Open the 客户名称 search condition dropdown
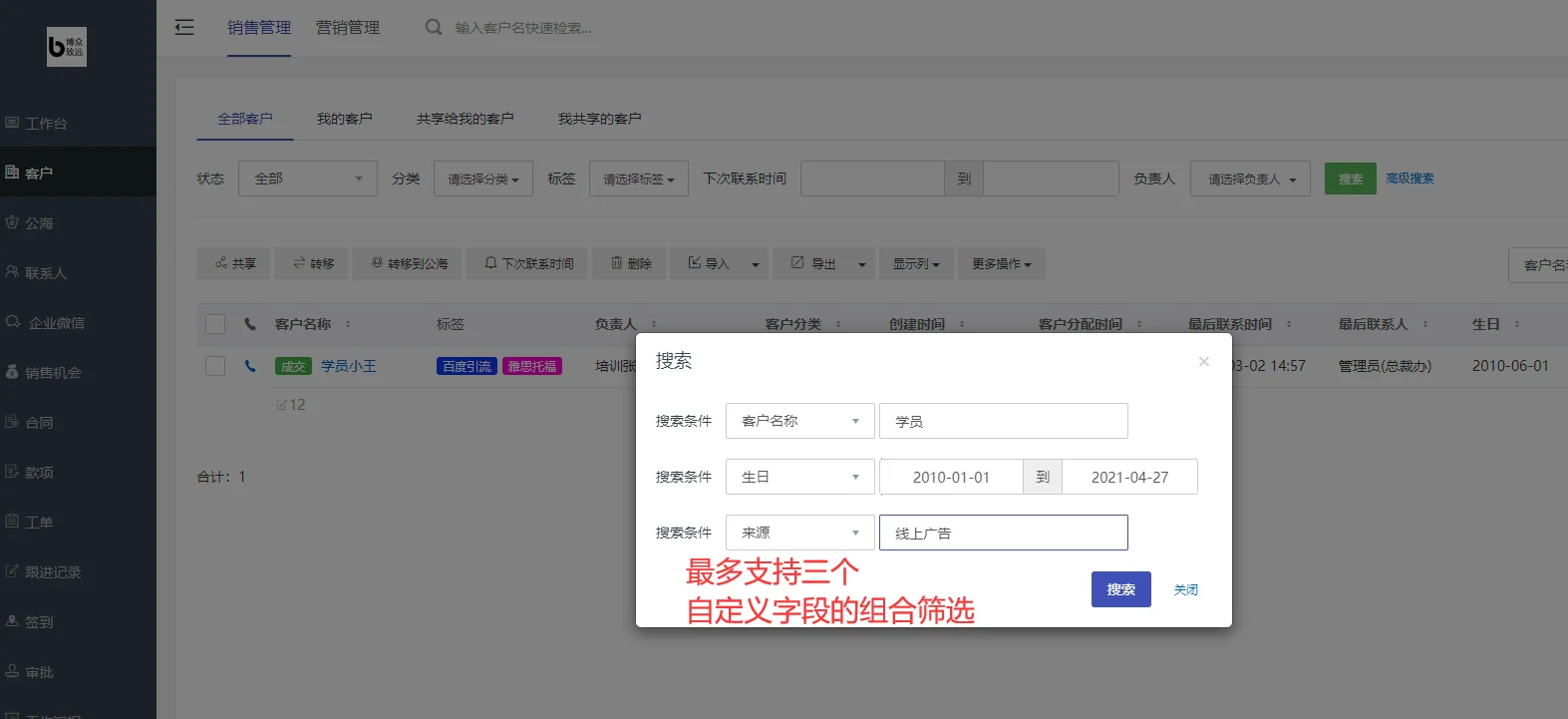 pyautogui.click(x=800, y=421)
